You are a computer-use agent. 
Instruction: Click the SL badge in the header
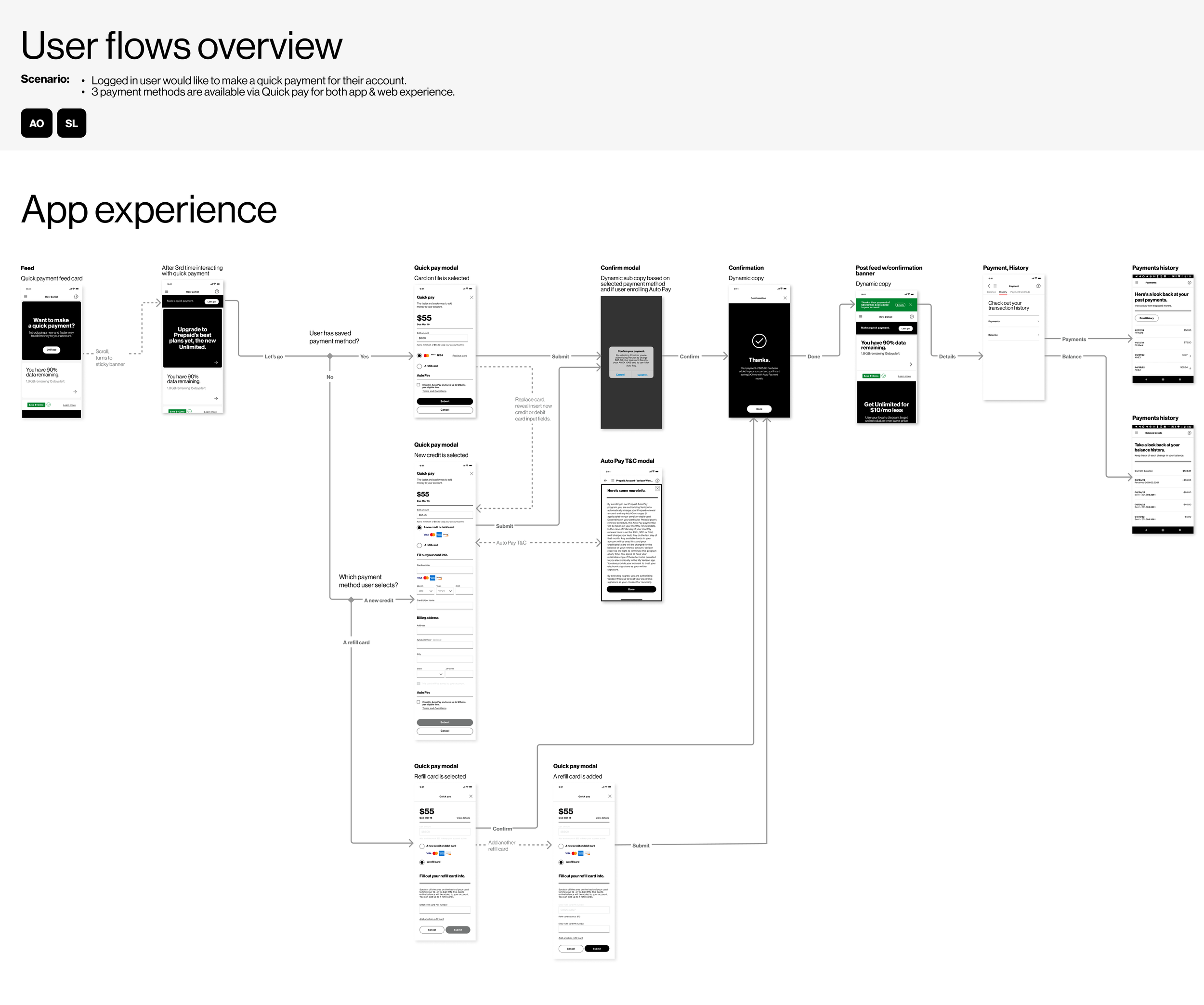[x=72, y=123]
